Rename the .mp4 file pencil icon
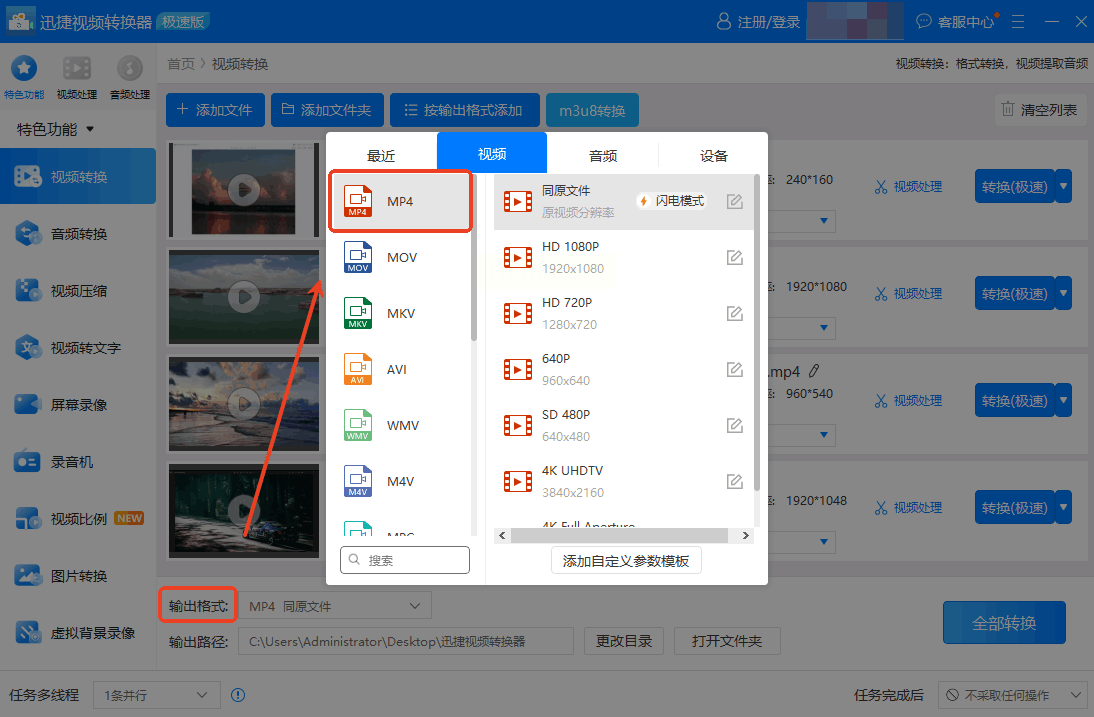The height and width of the screenshot is (717, 1094). click(814, 370)
